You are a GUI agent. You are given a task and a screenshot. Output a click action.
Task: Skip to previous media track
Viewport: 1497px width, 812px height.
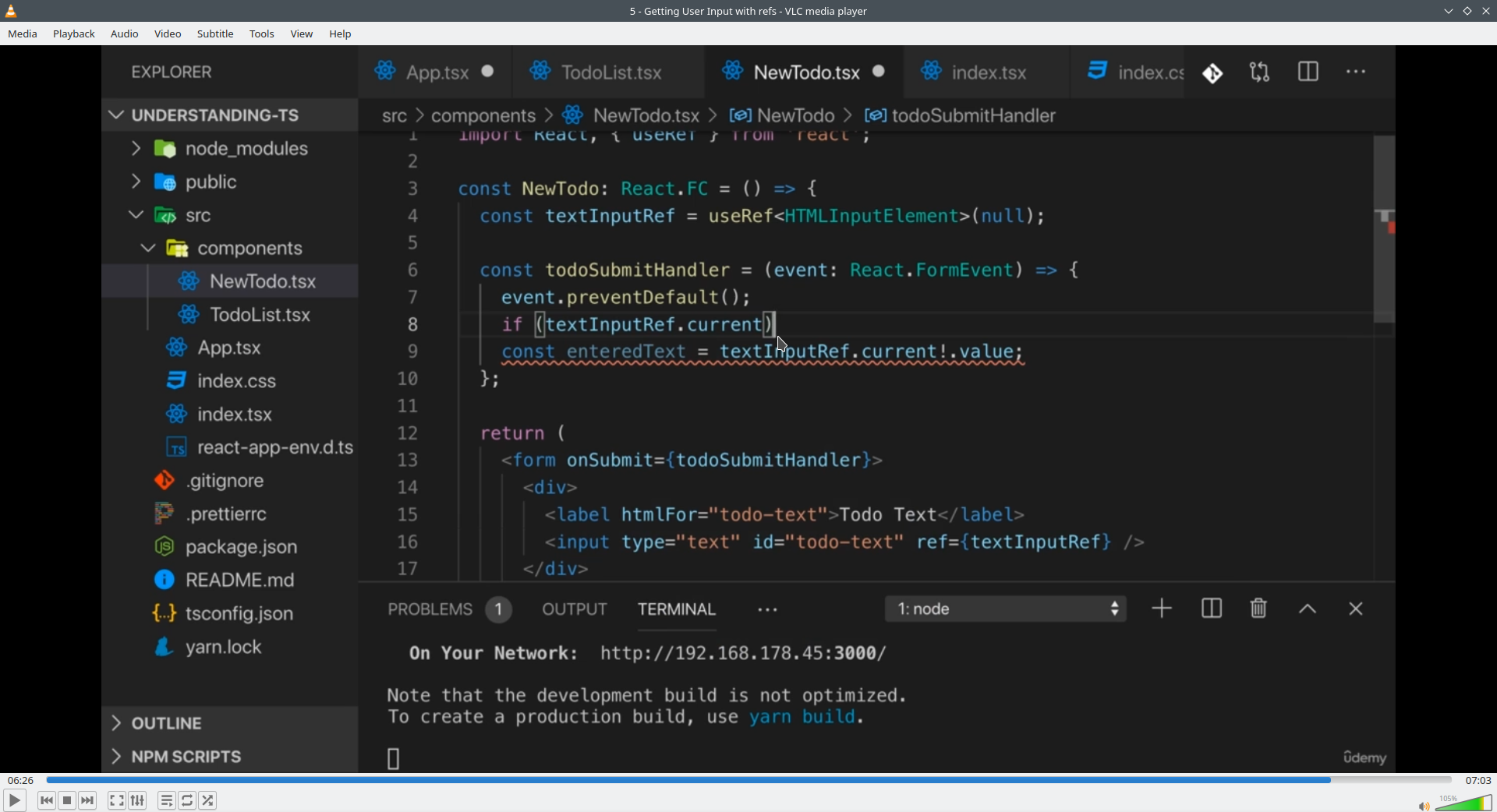(46, 800)
